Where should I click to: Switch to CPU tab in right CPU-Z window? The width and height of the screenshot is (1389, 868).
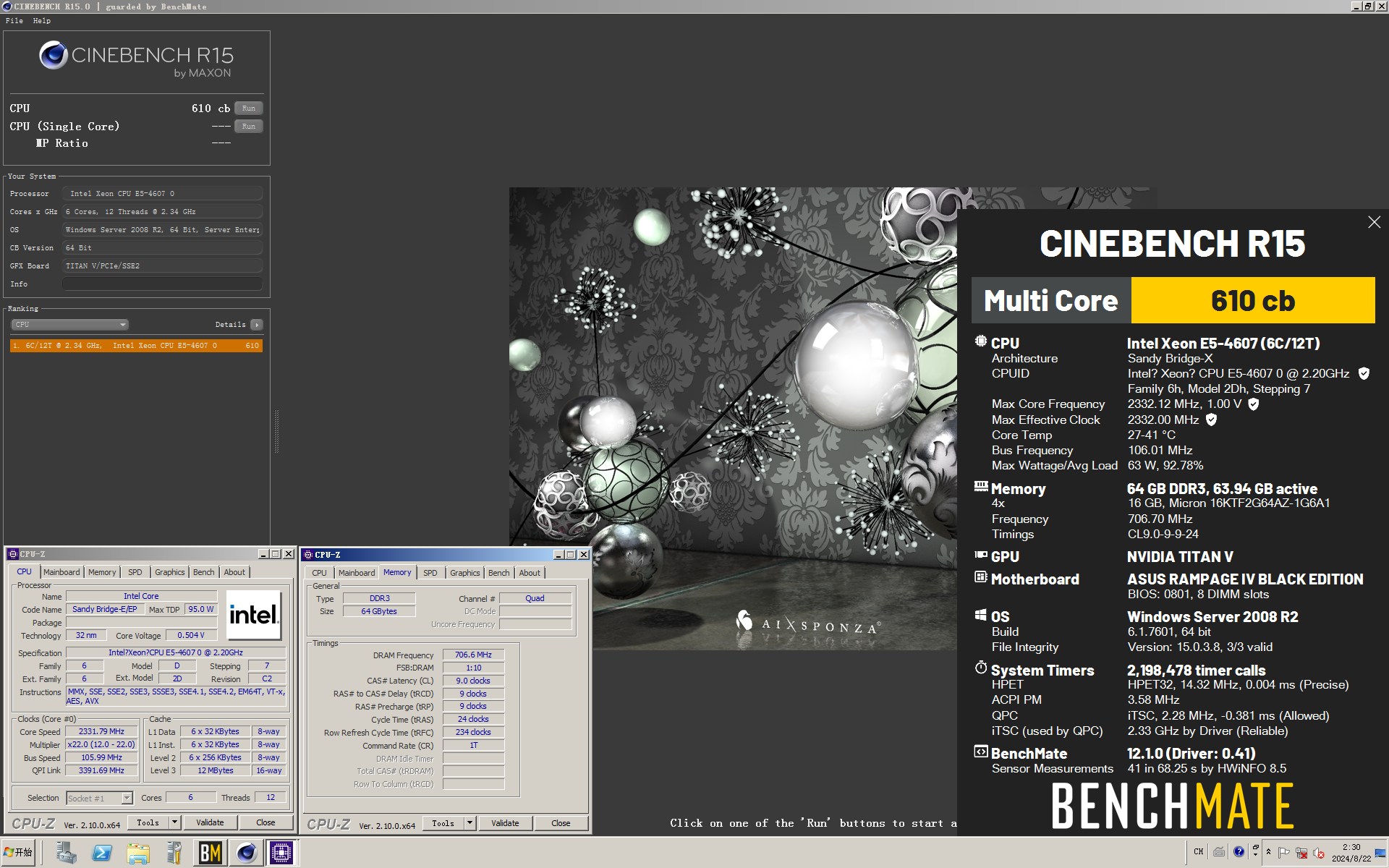[x=320, y=573]
